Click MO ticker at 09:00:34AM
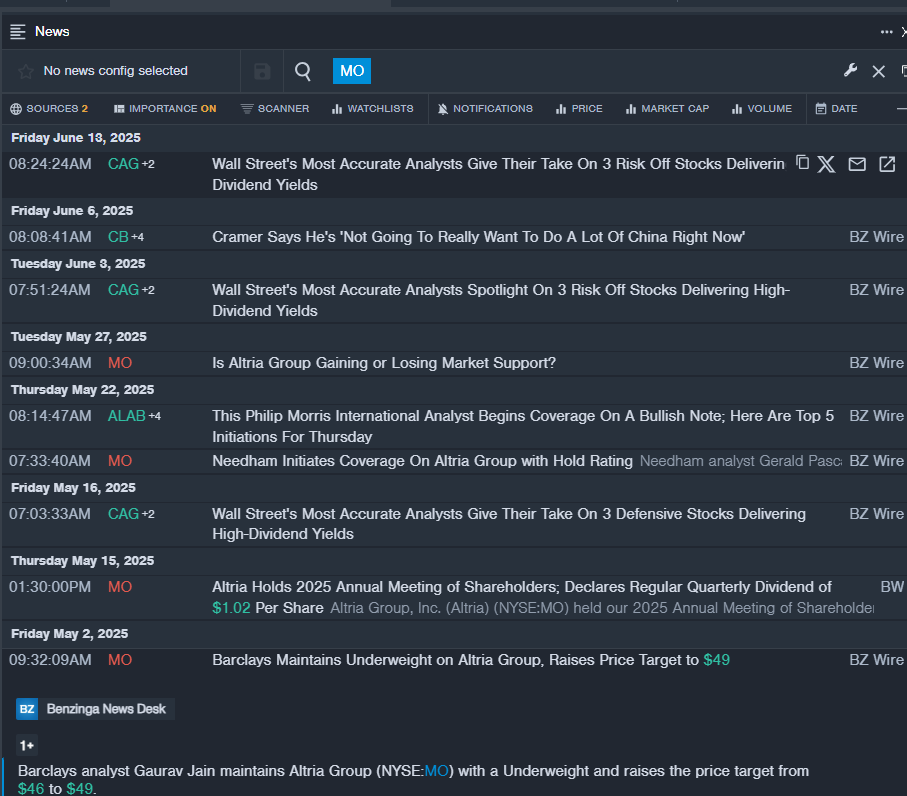The width and height of the screenshot is (907, 796). pos(120,363)
